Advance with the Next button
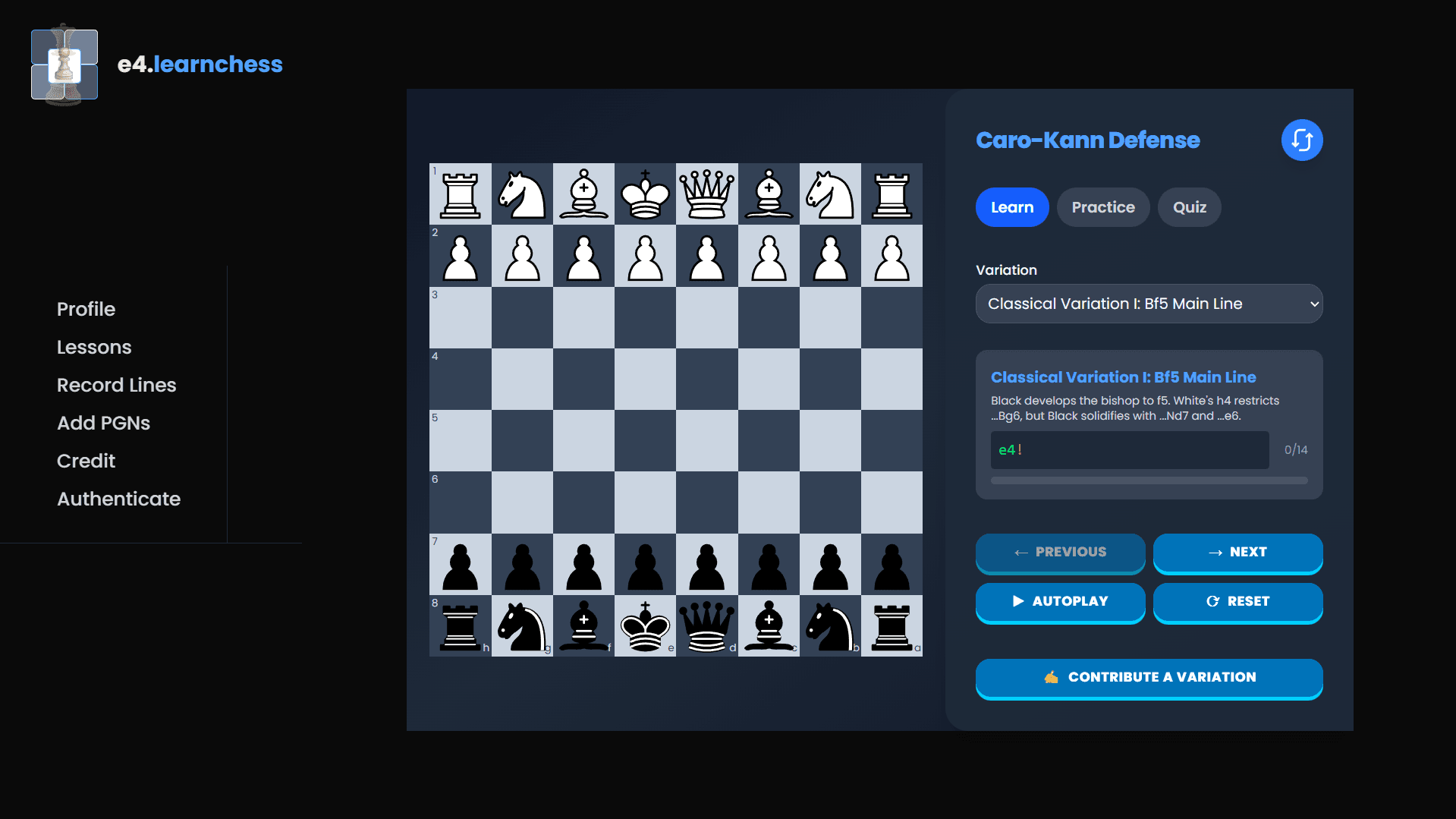1456x819 pixels. (x=1237, y=553)
